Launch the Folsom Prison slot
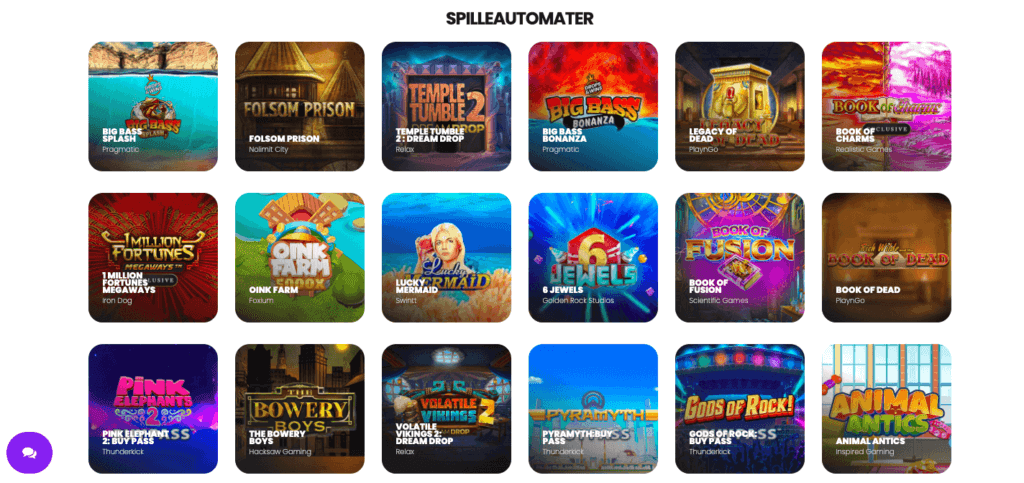The height and width of the screenshot is (483, 1024). pos(300,106)
